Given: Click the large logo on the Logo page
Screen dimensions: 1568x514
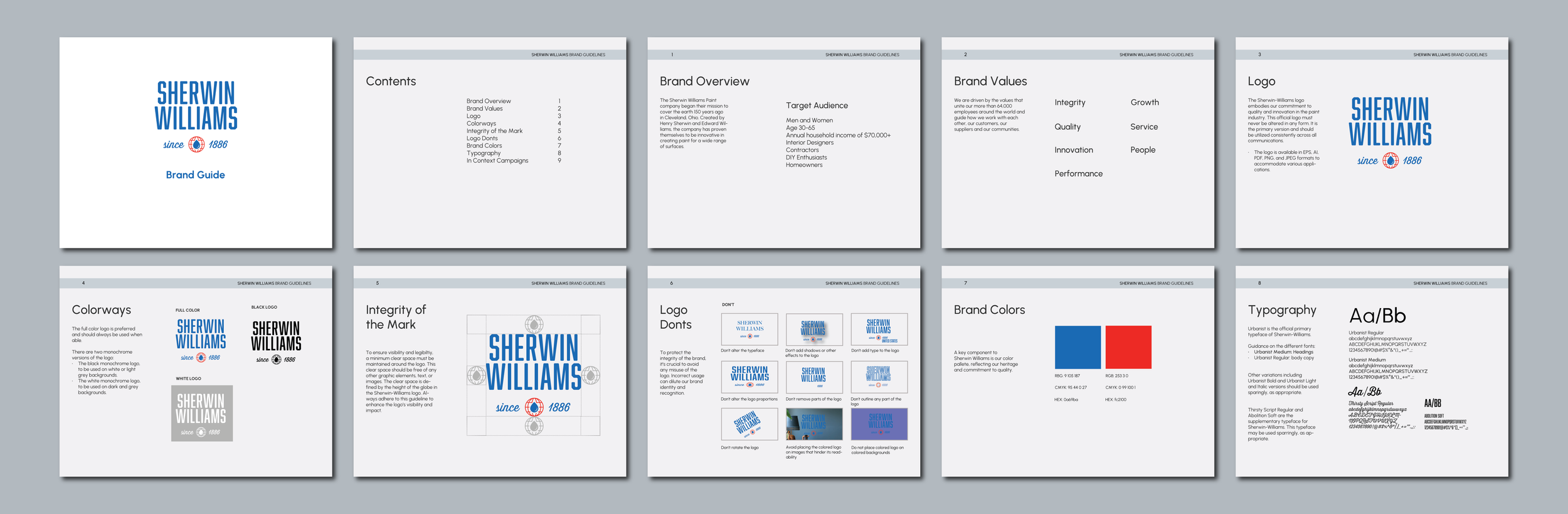Looking at the screenshot, I should (x=1390, y=132).
